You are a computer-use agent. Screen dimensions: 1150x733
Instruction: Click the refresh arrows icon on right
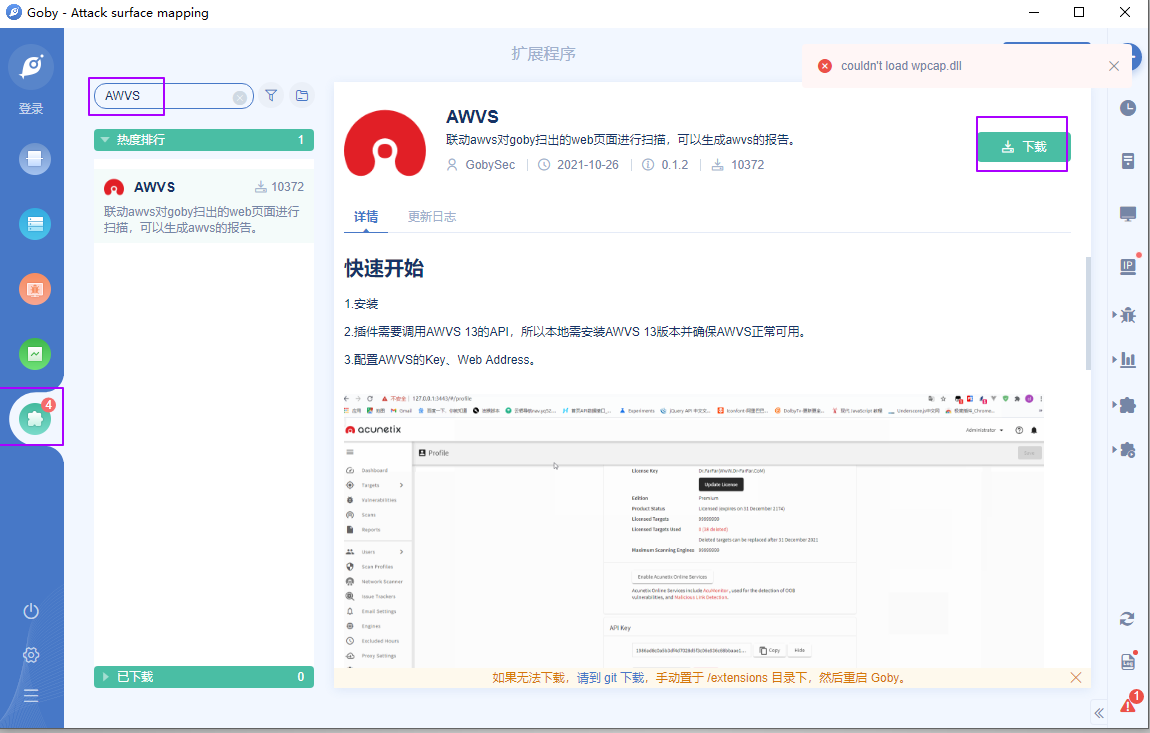click(1127, 619)
